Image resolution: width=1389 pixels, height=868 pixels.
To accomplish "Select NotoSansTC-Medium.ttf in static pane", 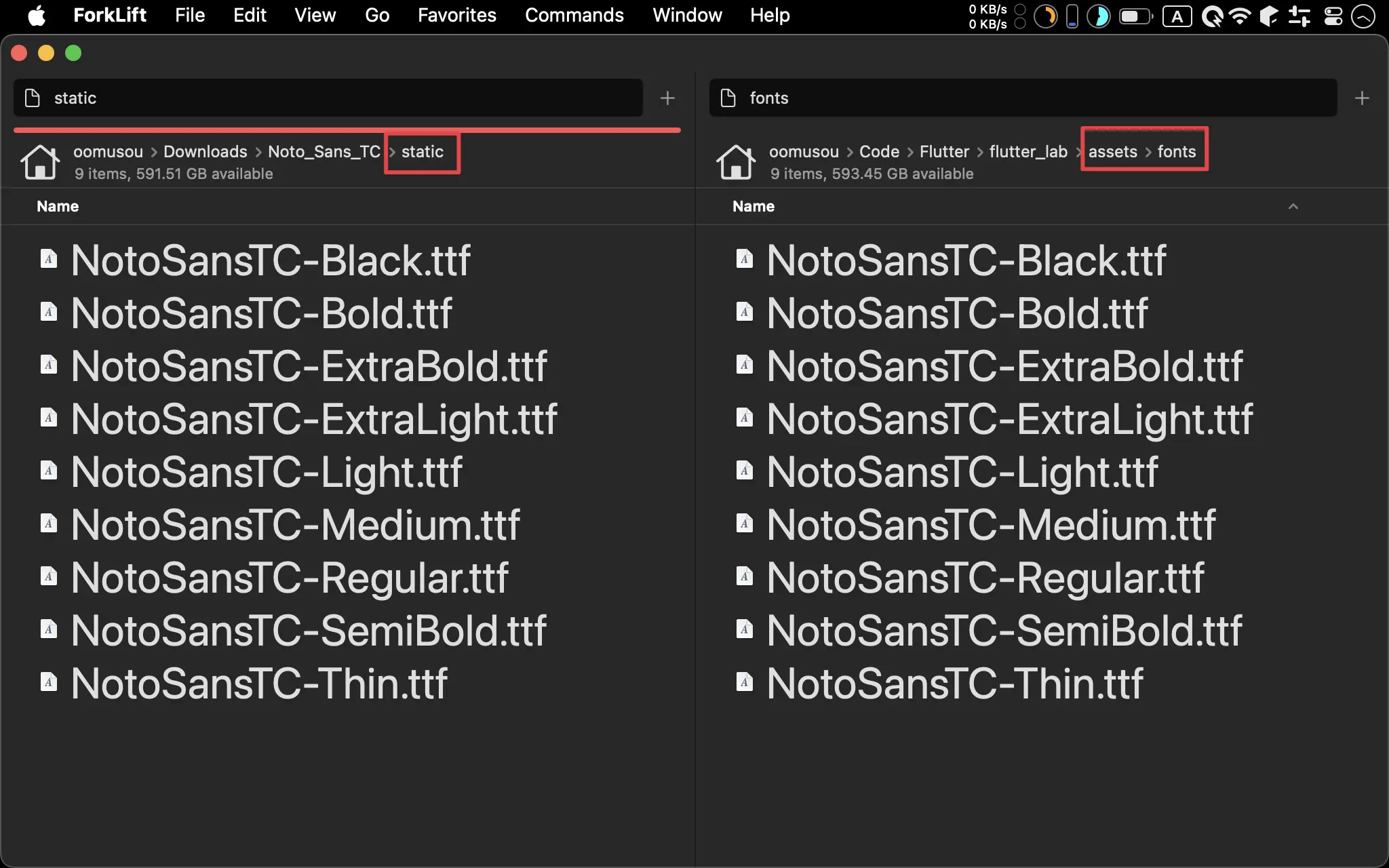I will [x=295, y=525].
